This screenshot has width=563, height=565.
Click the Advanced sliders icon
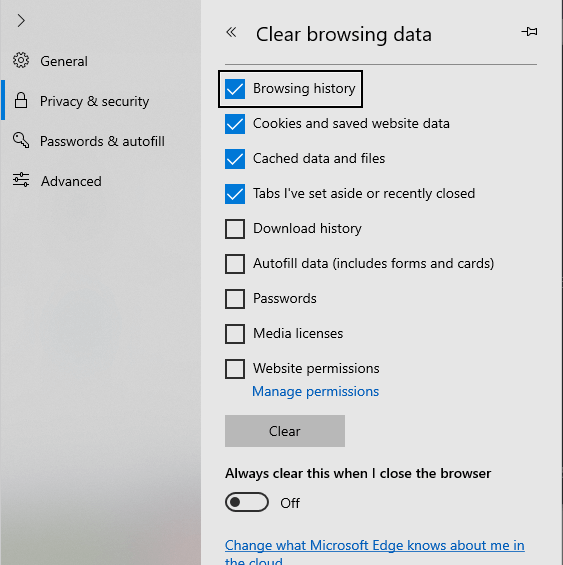pos(21,180)
